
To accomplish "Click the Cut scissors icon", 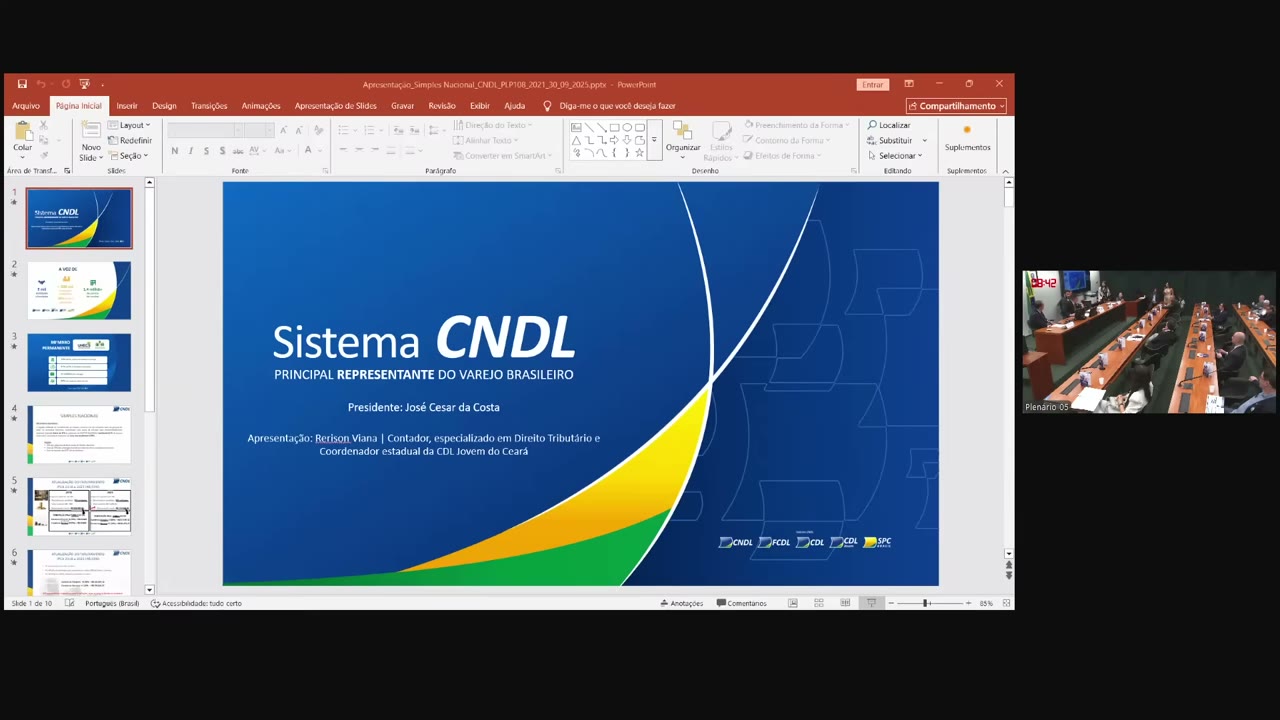I will click(43, 125).
